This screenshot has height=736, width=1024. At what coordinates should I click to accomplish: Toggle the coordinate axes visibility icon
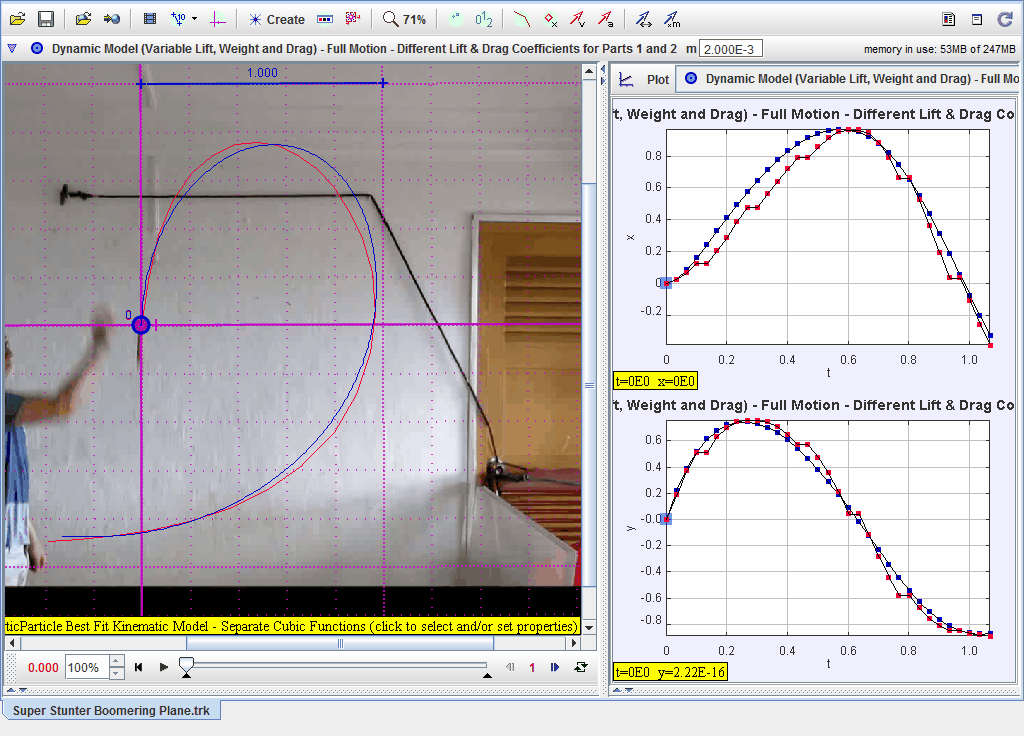(218, 19)
